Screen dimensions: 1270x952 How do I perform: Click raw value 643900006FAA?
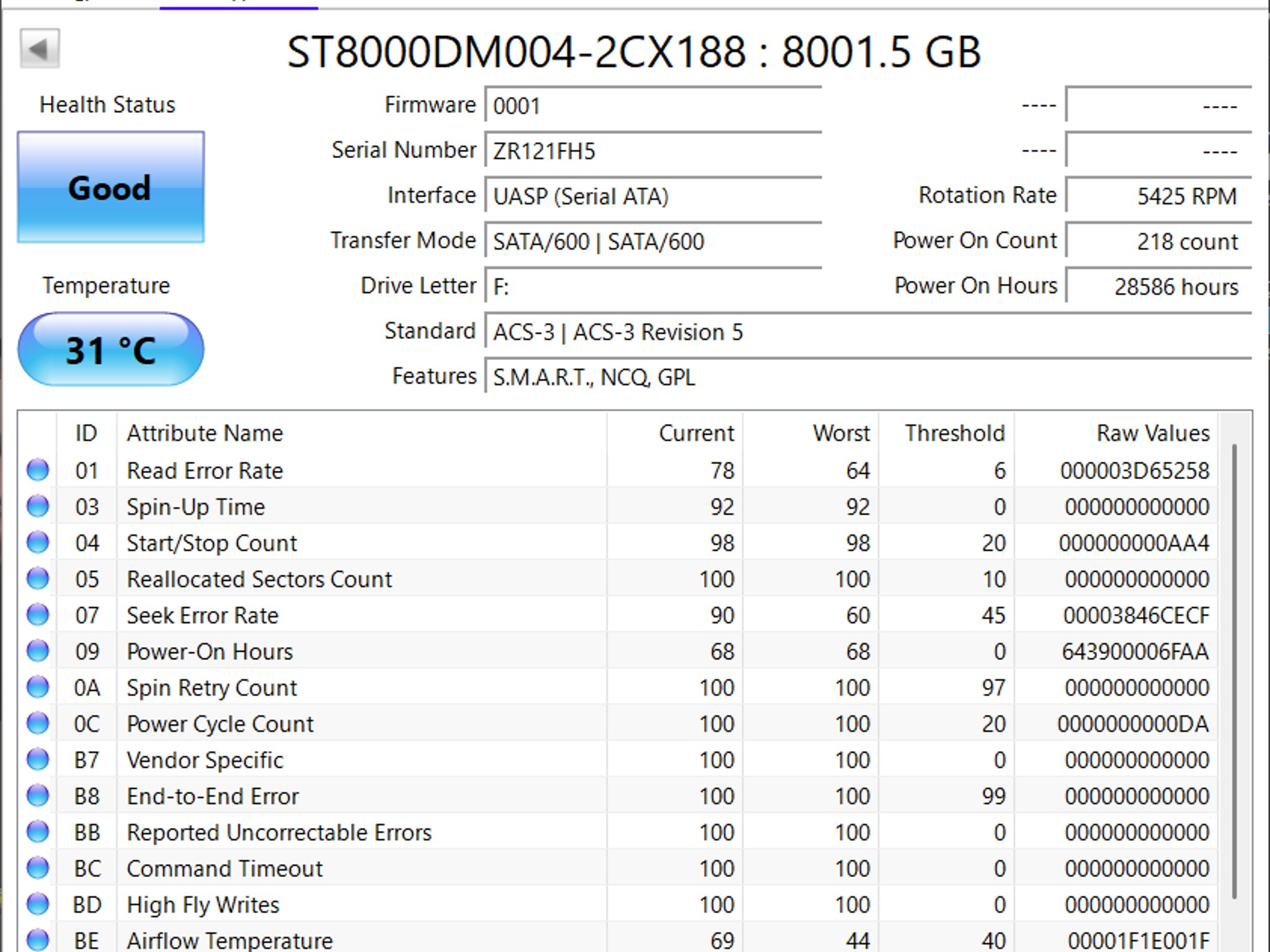(x=1135, y=651)
